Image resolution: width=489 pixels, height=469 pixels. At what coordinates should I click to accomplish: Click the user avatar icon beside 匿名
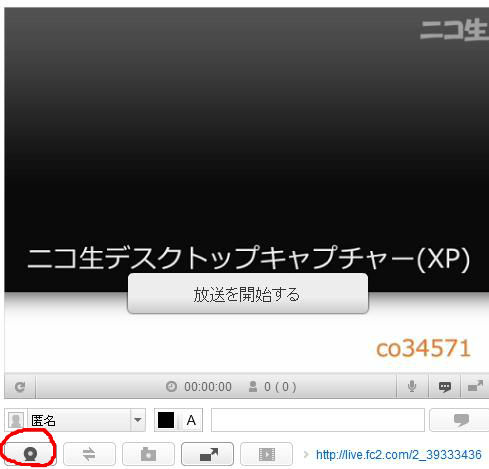coord(16,420)
